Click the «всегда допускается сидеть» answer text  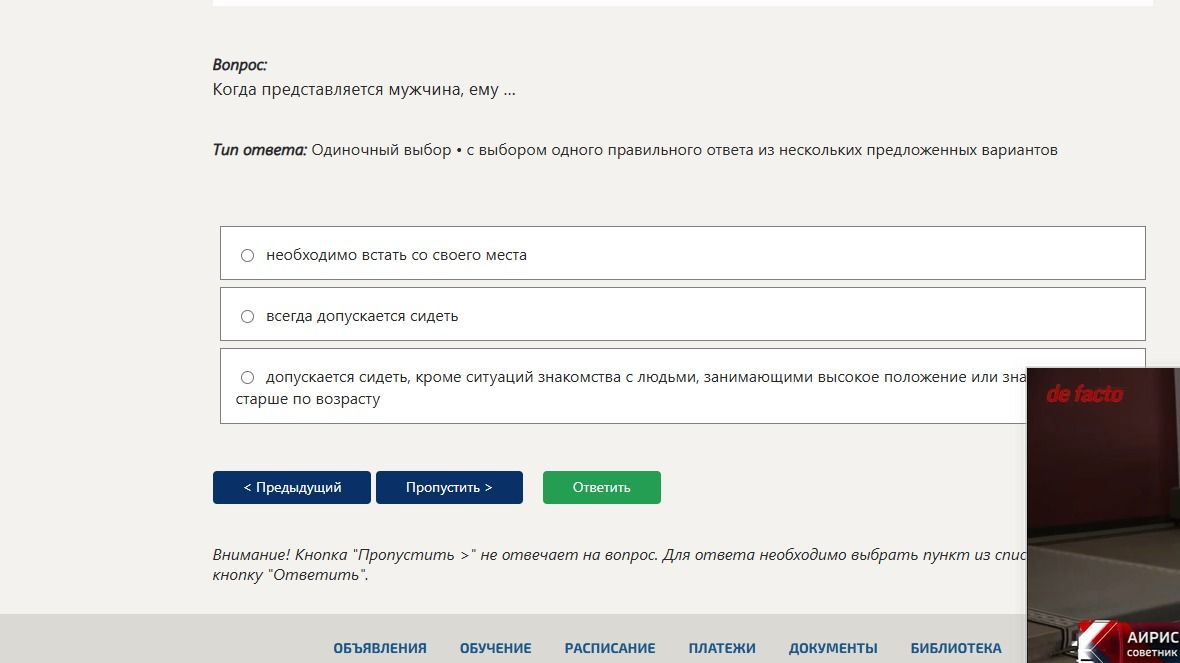tap(362, 316)
